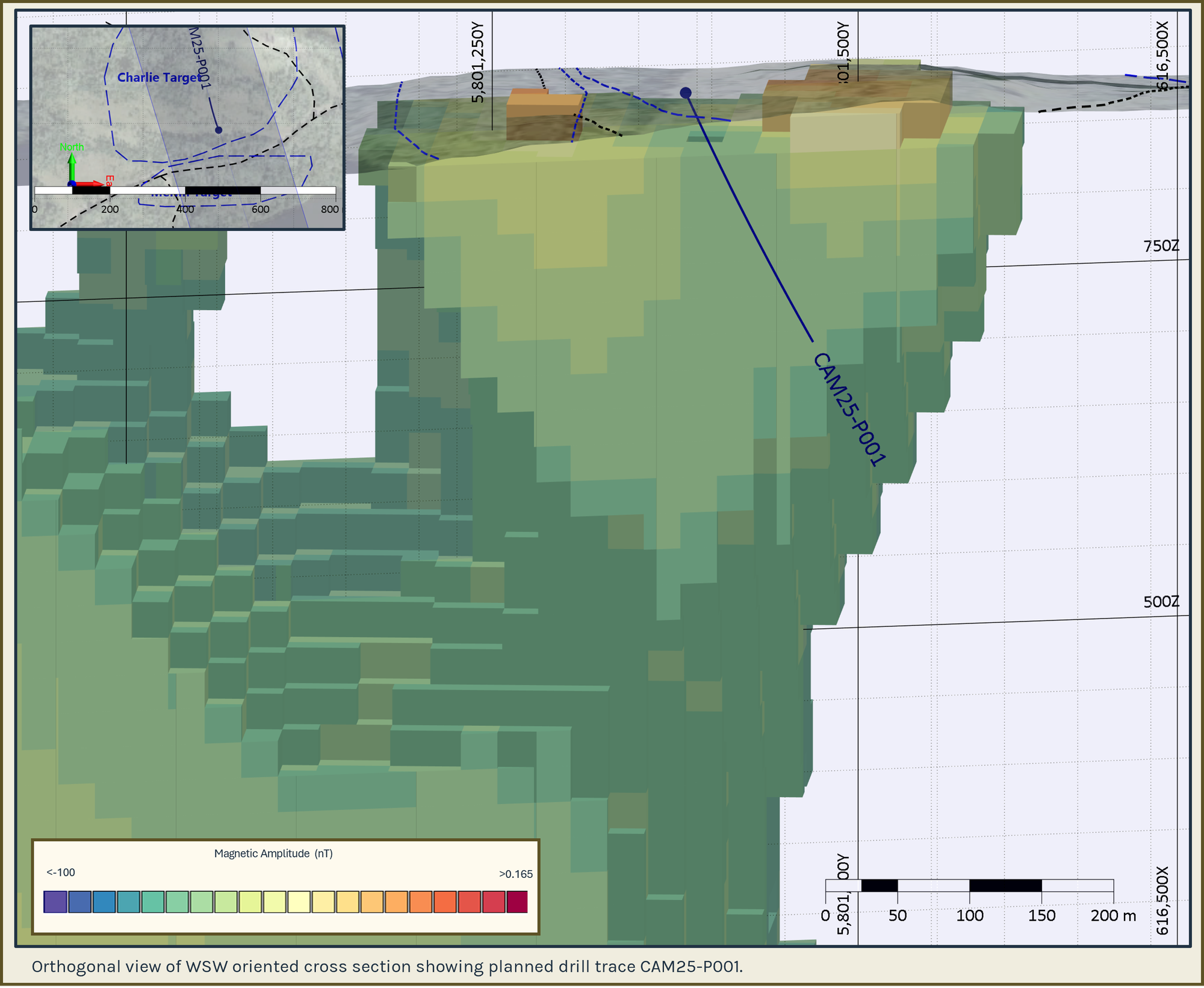Click the 750Z elevation label

pyautogui.click(x=1161, y=246)
